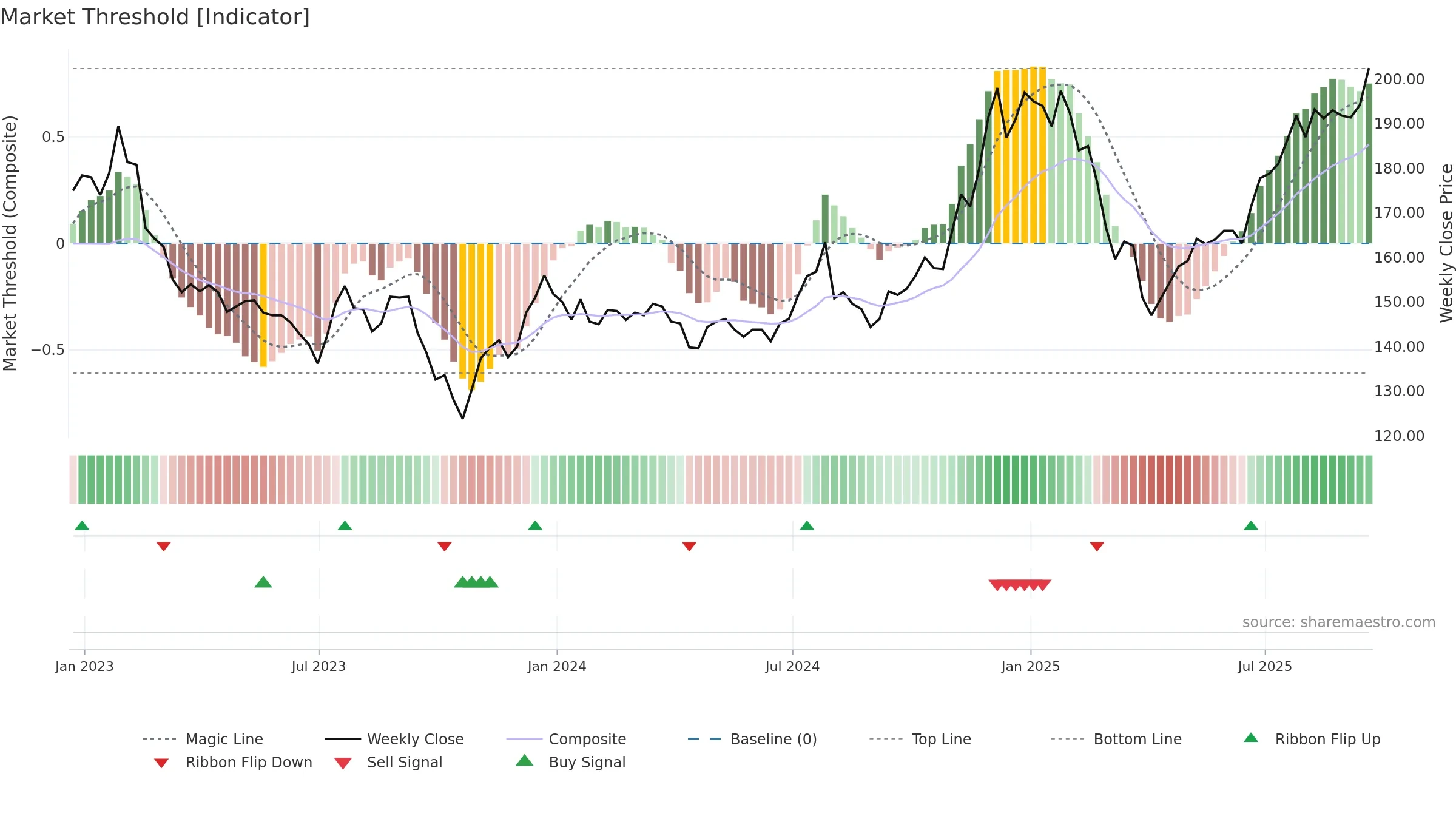Click the ribbon flip up marker after Jul 2024
Image resolution: width=1456 pixels, height=819 pixels.
(x=807, y=525)
